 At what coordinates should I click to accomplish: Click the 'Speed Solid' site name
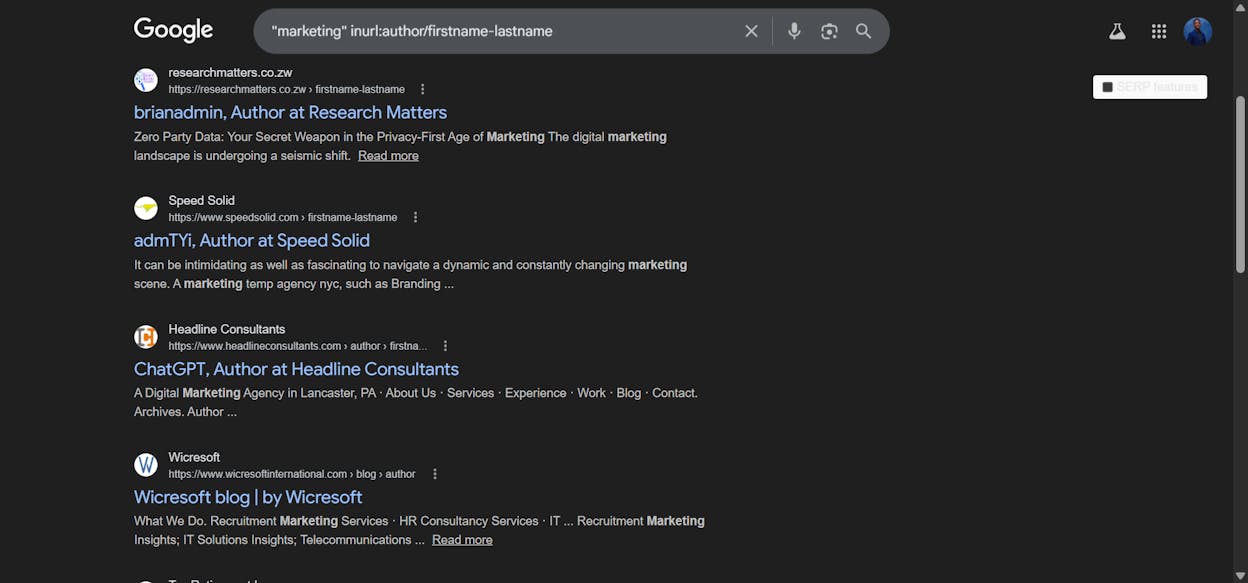pyautogui.click(x=202, y=200)
